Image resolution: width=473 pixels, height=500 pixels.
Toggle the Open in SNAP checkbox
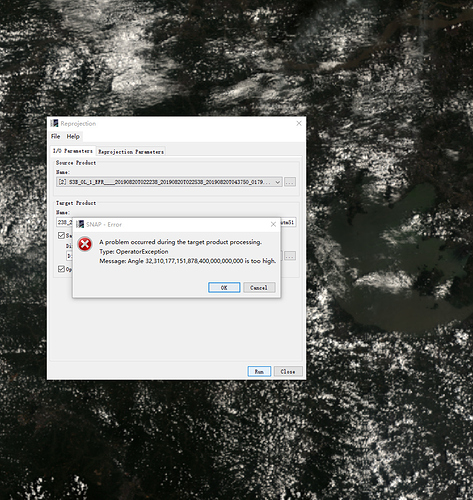[61, 269]
